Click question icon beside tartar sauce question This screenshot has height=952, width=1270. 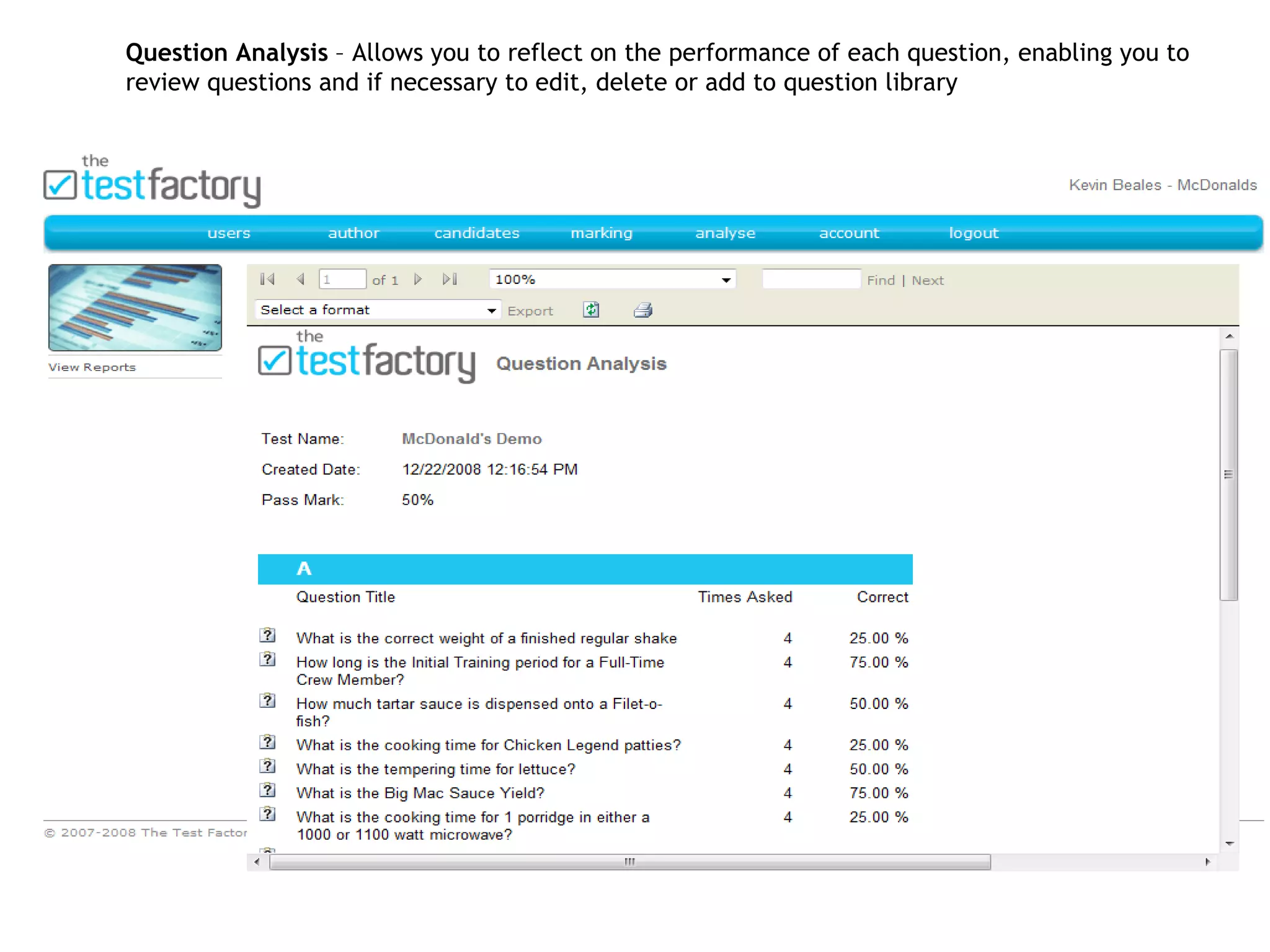pyautogui.click(x=267, y=700)
